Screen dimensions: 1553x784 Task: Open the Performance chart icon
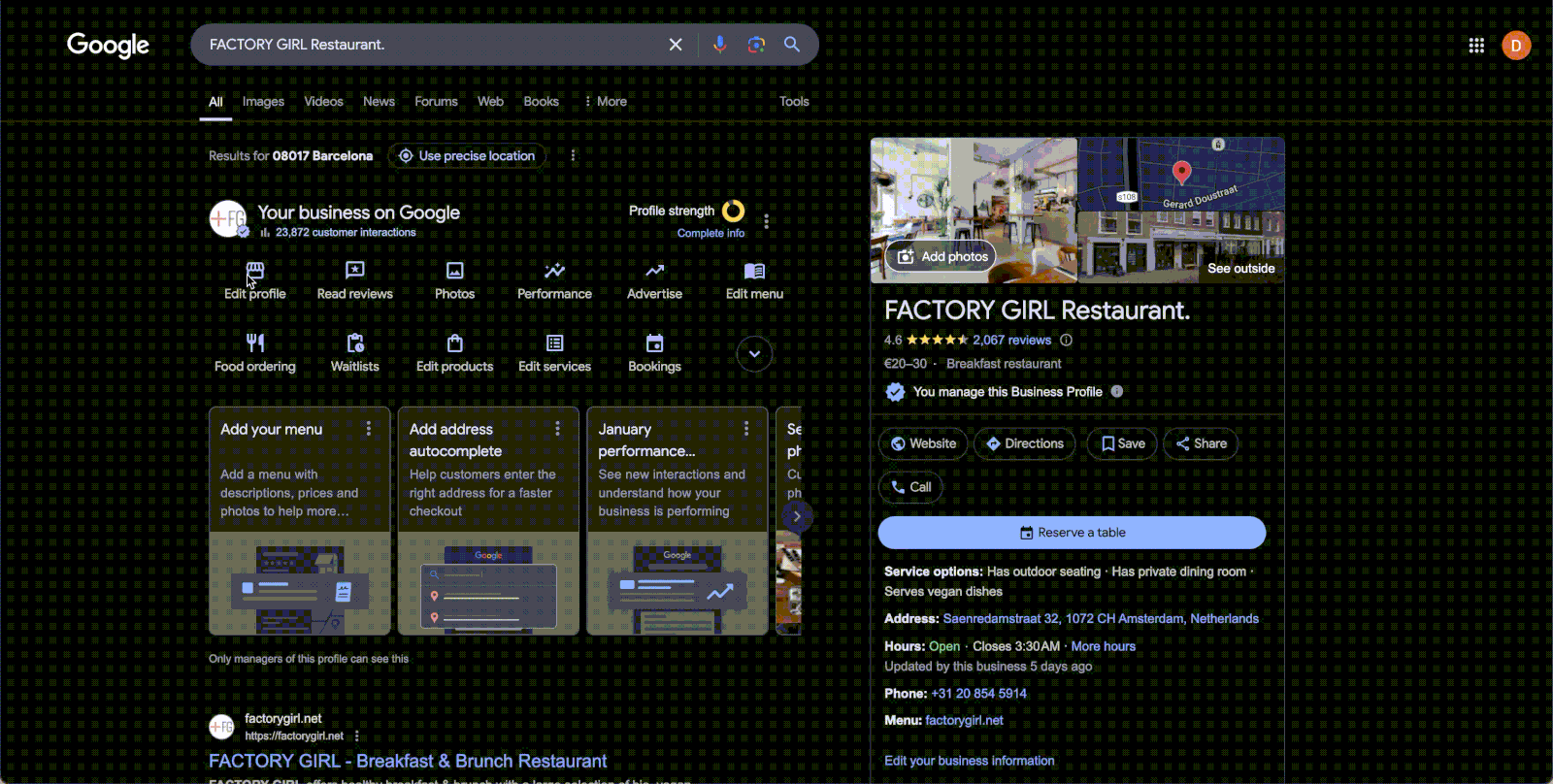pos(554,271)
